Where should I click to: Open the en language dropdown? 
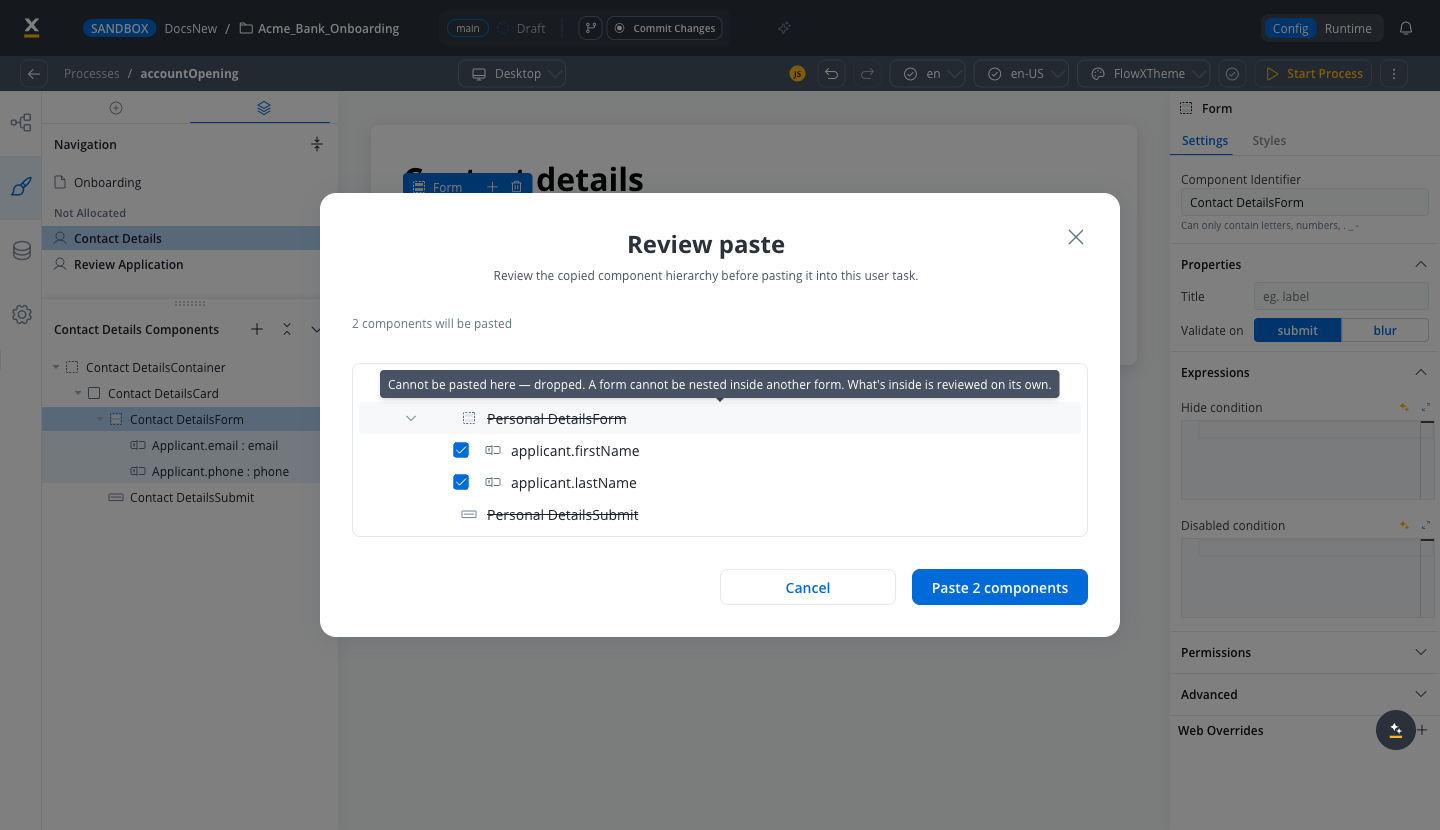pyautogui.click(x=928, y=73)
